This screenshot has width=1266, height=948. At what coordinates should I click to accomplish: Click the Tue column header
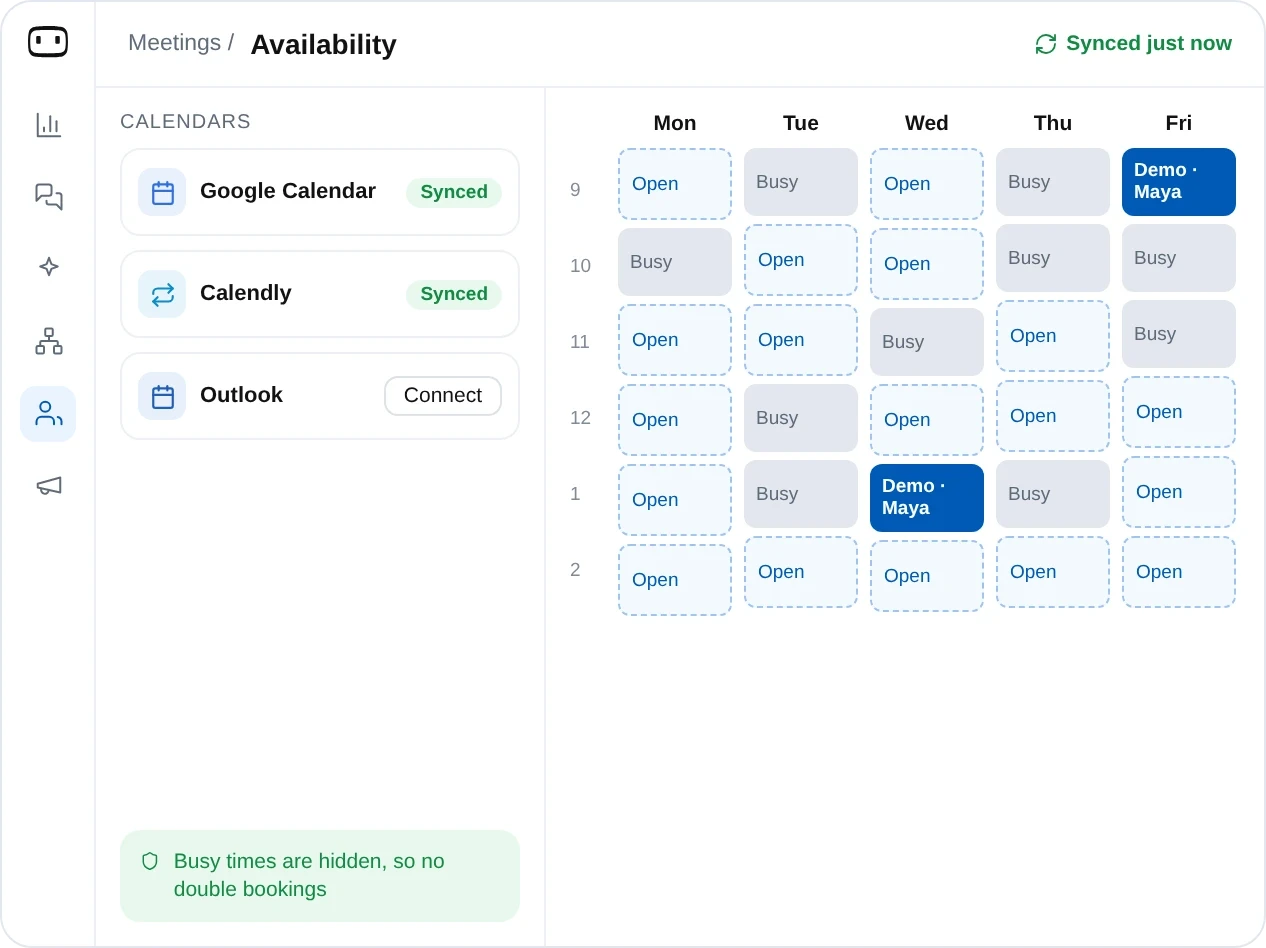point(801,123)
